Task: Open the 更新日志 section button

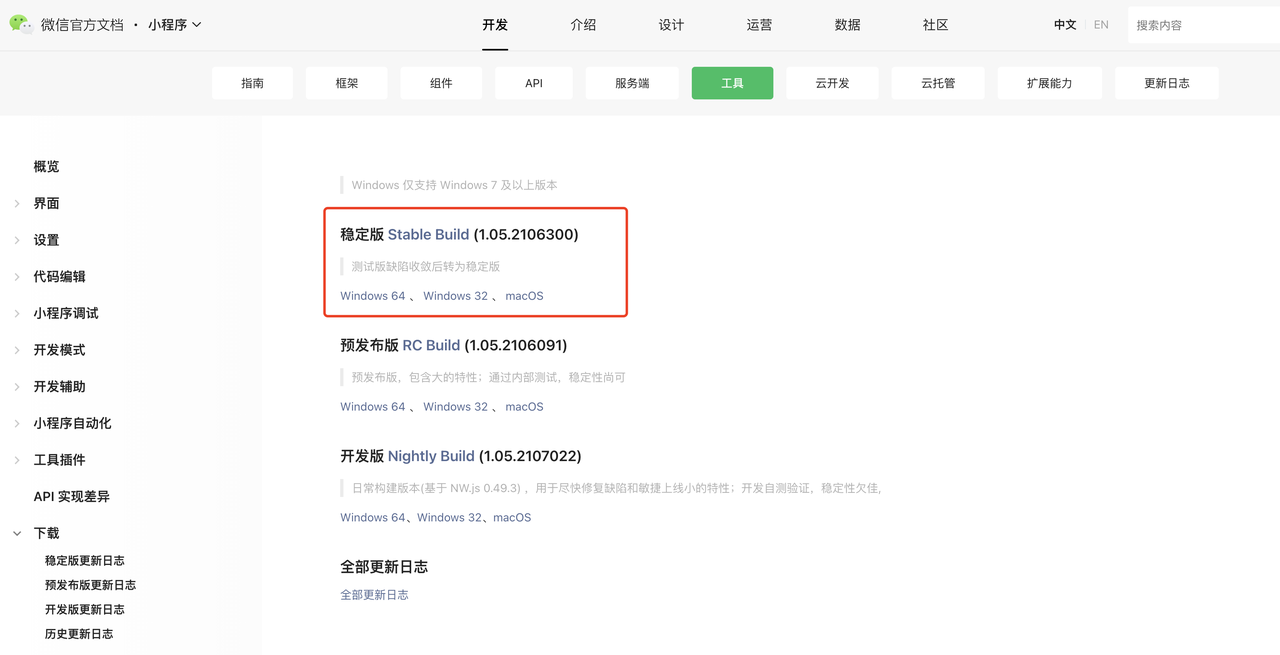Action: pyautogui.click(x=1167, y=83)
